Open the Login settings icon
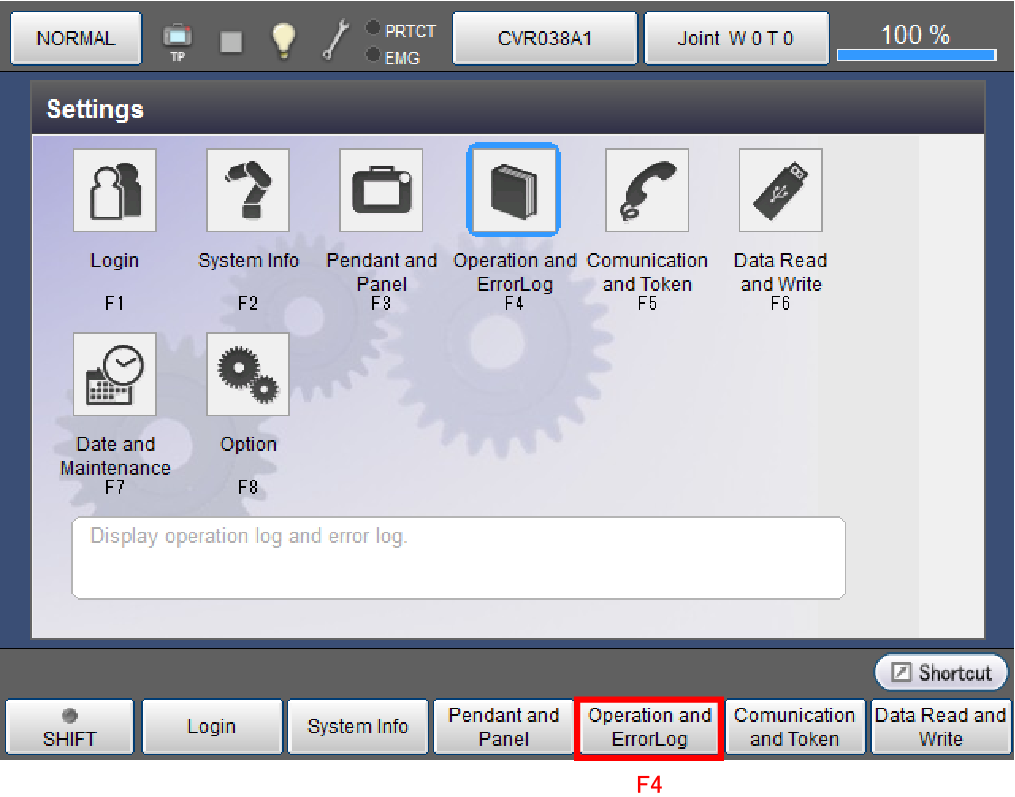Image resolution: width=1015 pixels, height=797 pixels. tap(115, 191)
